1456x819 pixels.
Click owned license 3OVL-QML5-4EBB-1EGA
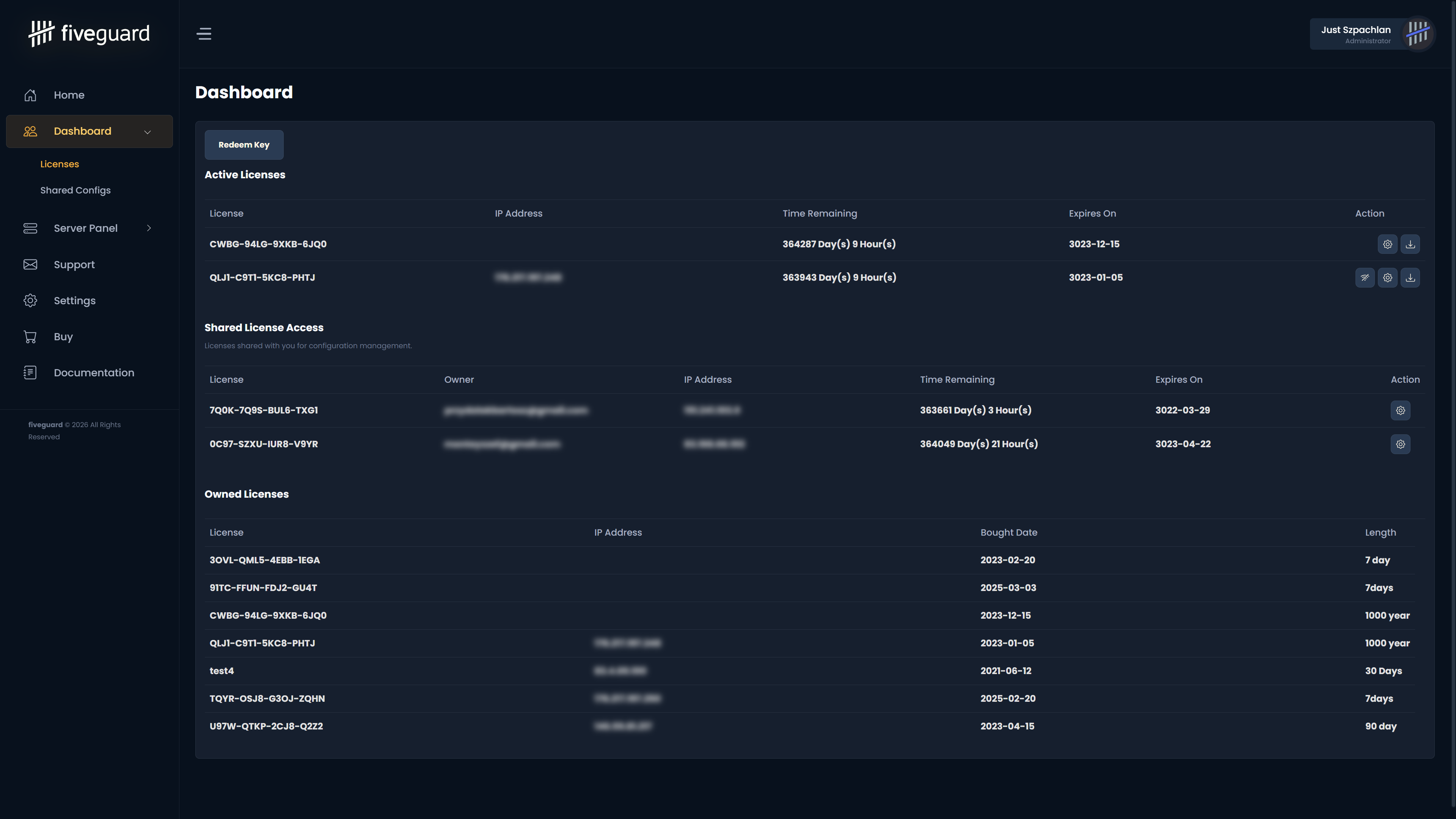coord(264,560)
